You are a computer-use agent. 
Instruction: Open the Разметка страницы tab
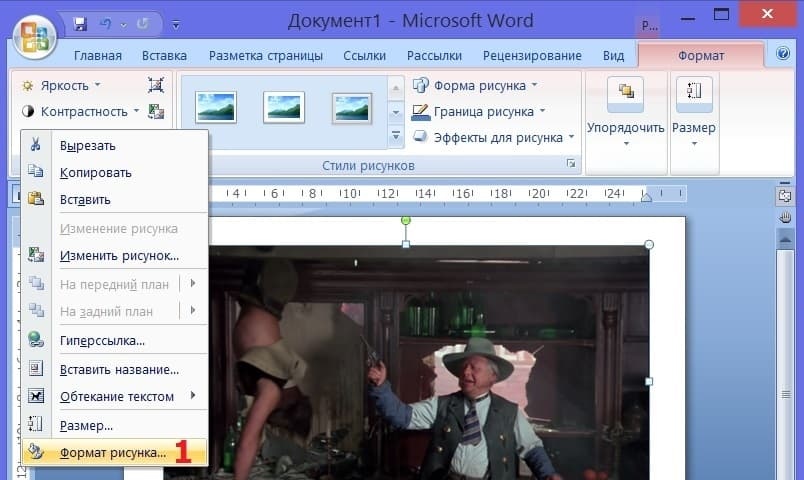pos(266,55)
